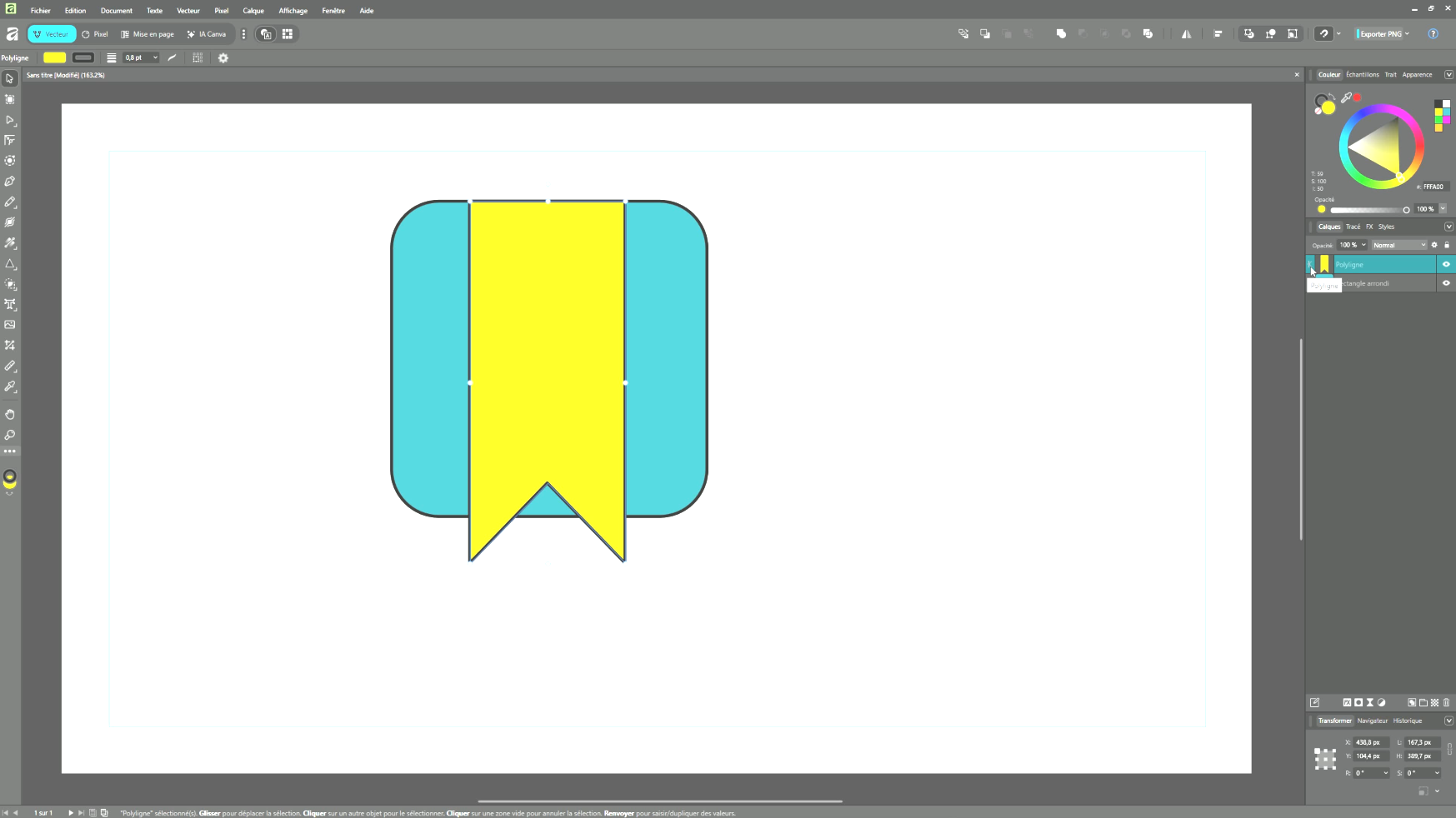Click the color picker eyedropper in Couleur panel
This screenshot has width=1456, height=818.
click(1346, 97)
